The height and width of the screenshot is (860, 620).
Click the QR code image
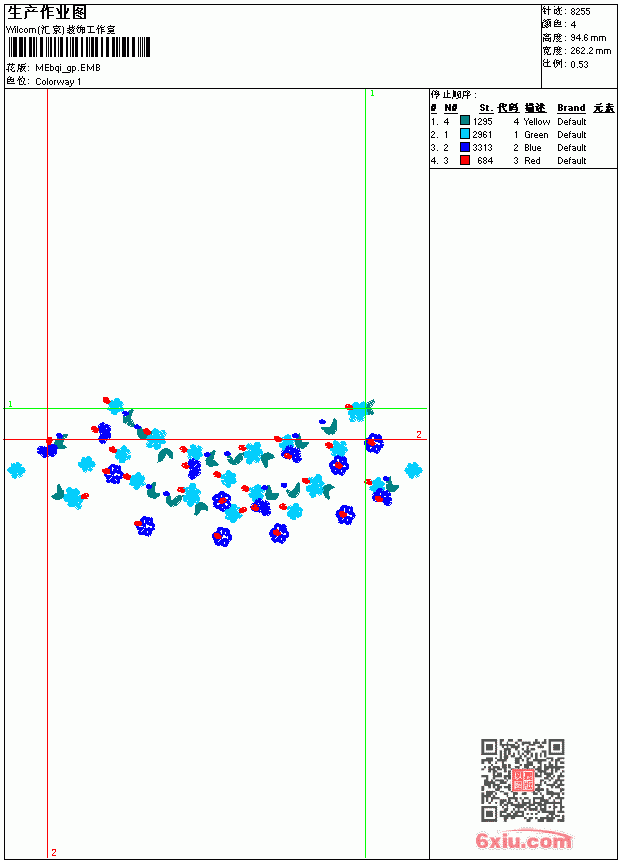pyautogui.click(x=523, y=780)
